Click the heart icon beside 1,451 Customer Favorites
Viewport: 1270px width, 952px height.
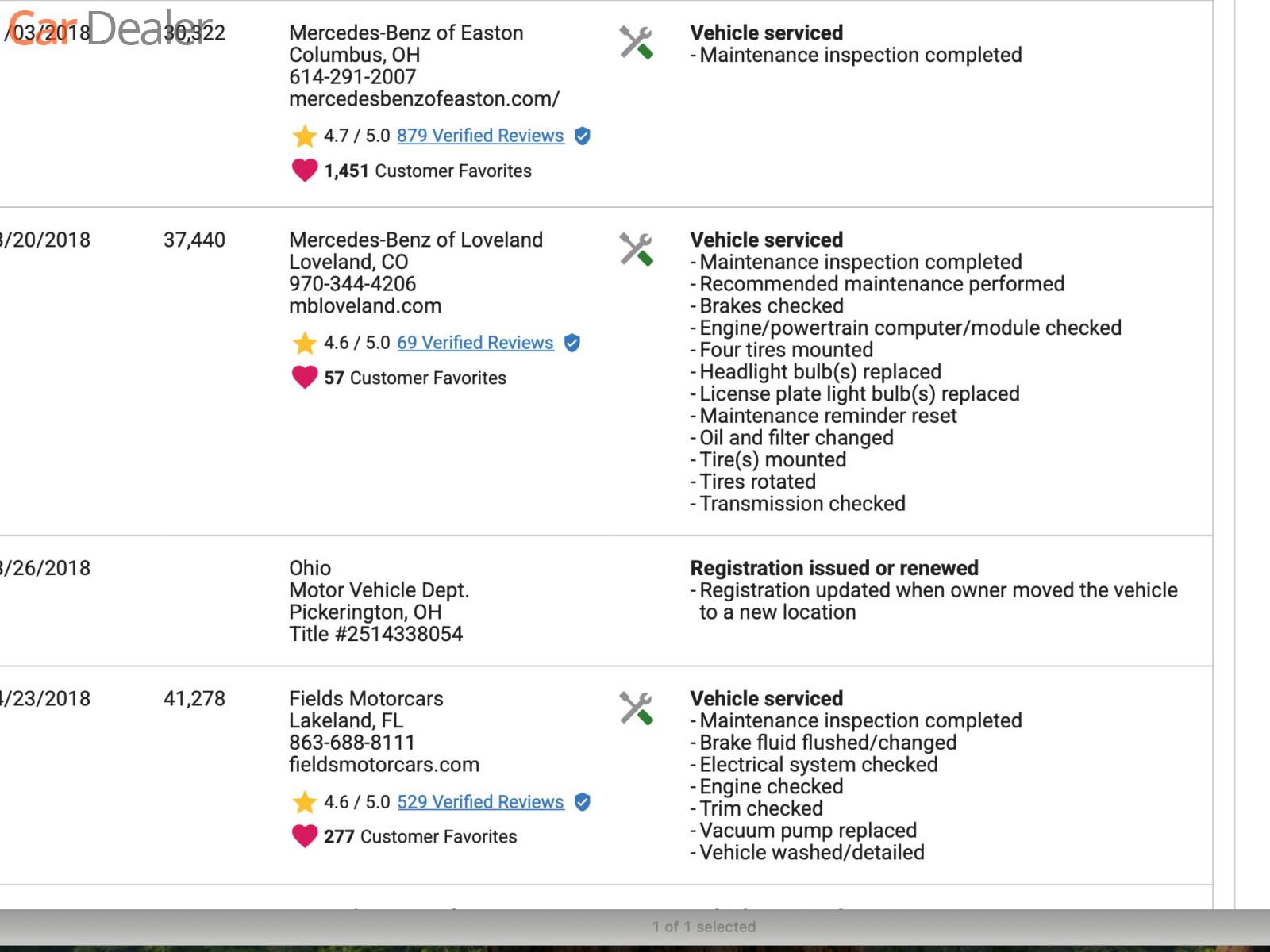pos(304,171)
